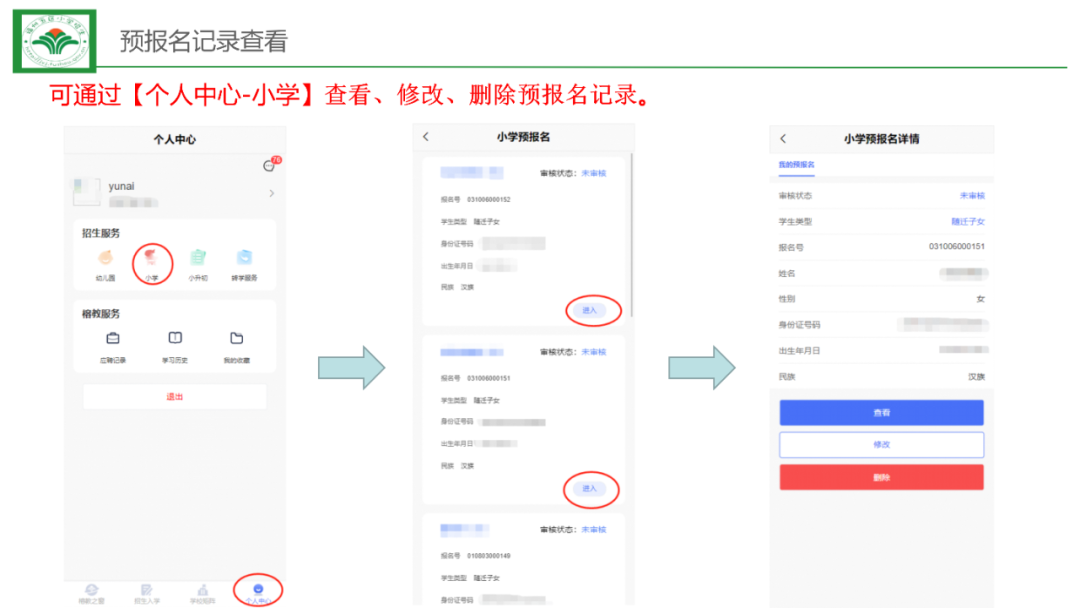The width and height of the screenshot is (1080, 608).
Task: Open the 小学 enrollment service icon
Action: click(151, 260)
